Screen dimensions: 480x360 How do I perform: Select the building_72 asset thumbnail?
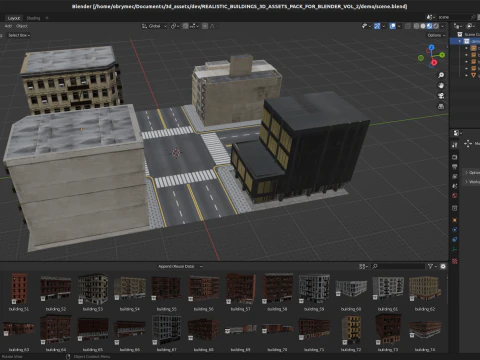pyautogui.click(x=351, y=330)
